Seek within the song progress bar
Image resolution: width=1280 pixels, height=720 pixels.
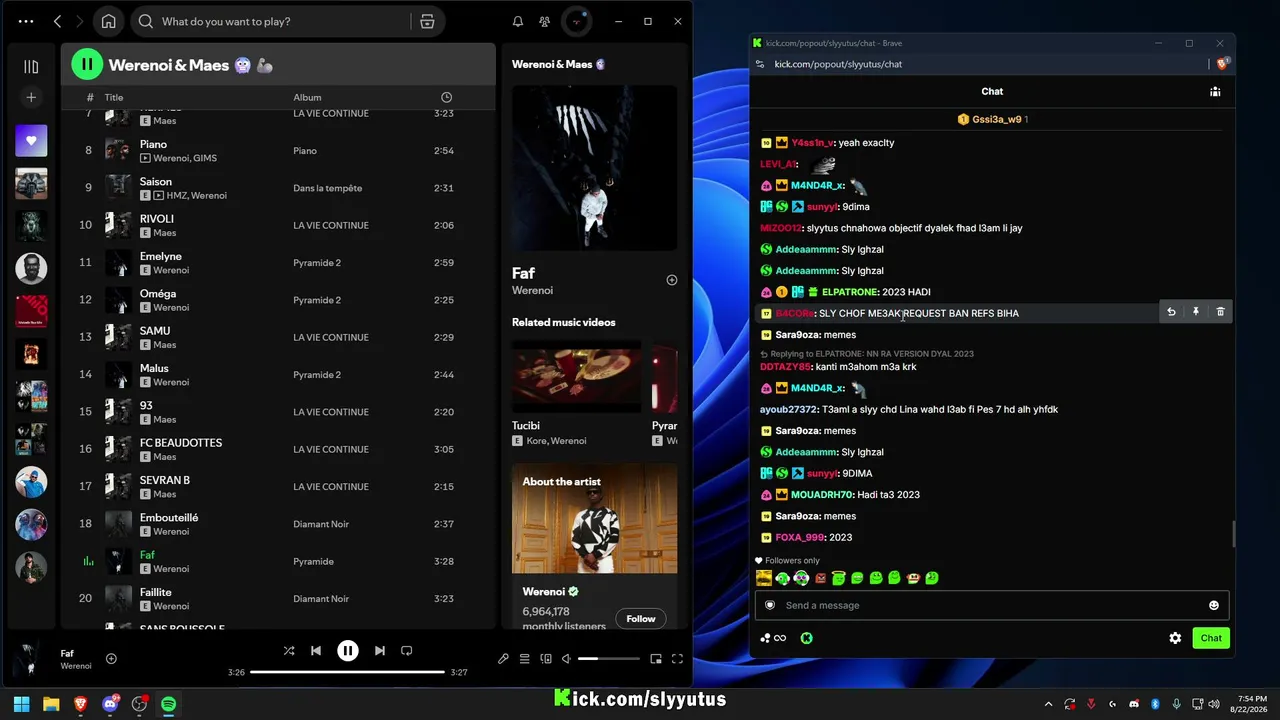click(347, 672)
